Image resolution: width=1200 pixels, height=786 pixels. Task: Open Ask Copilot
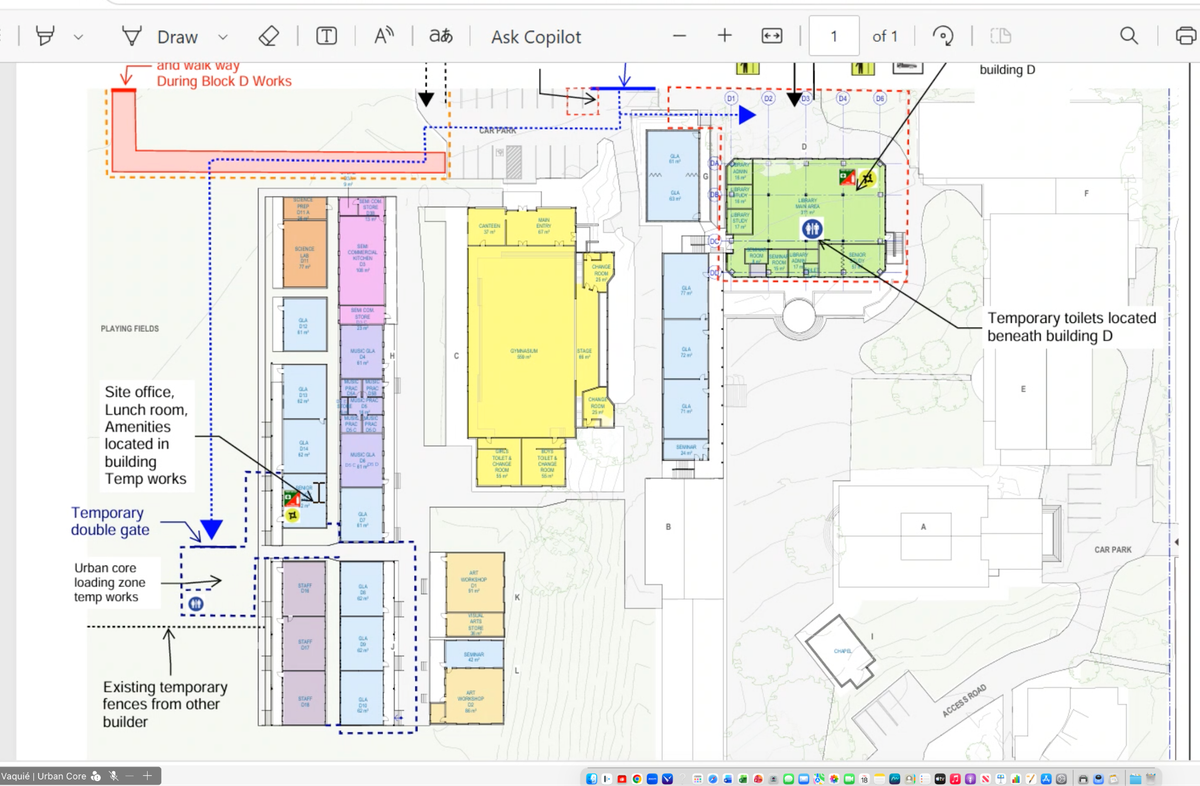(536, 36)
